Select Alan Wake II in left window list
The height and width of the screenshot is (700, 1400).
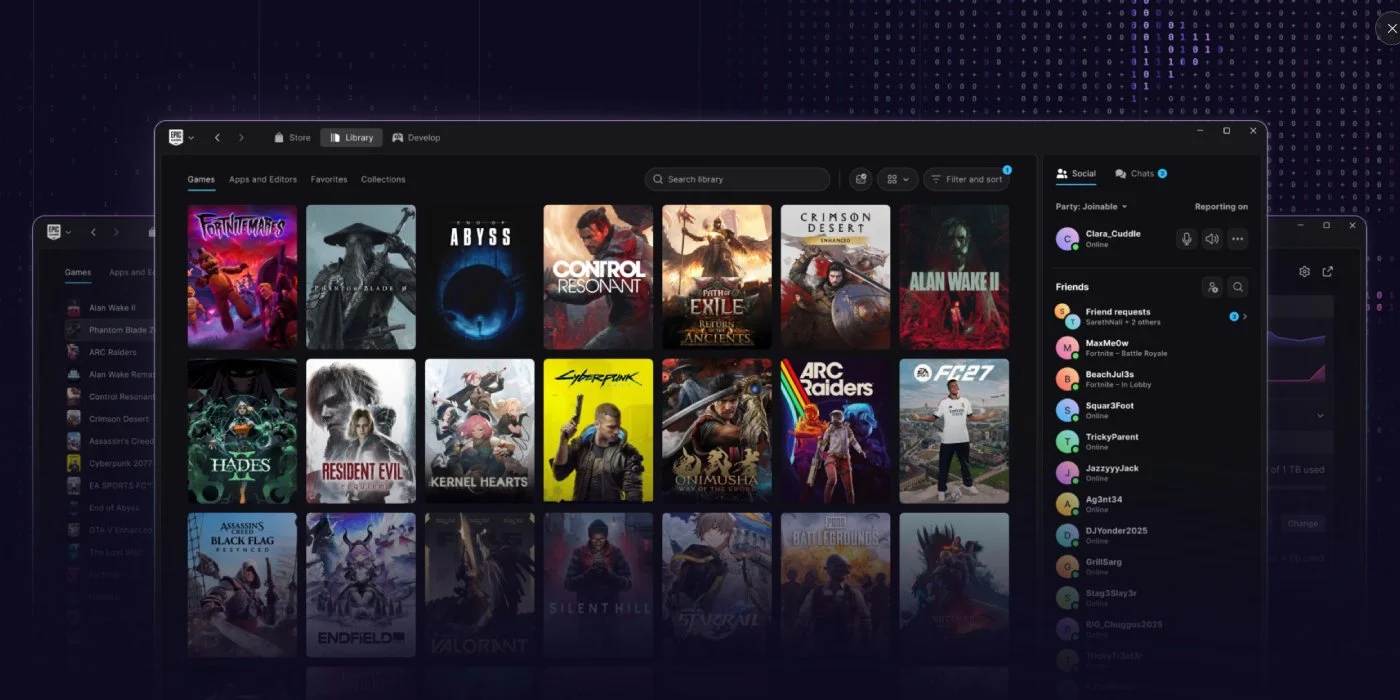tap(109, 308)
